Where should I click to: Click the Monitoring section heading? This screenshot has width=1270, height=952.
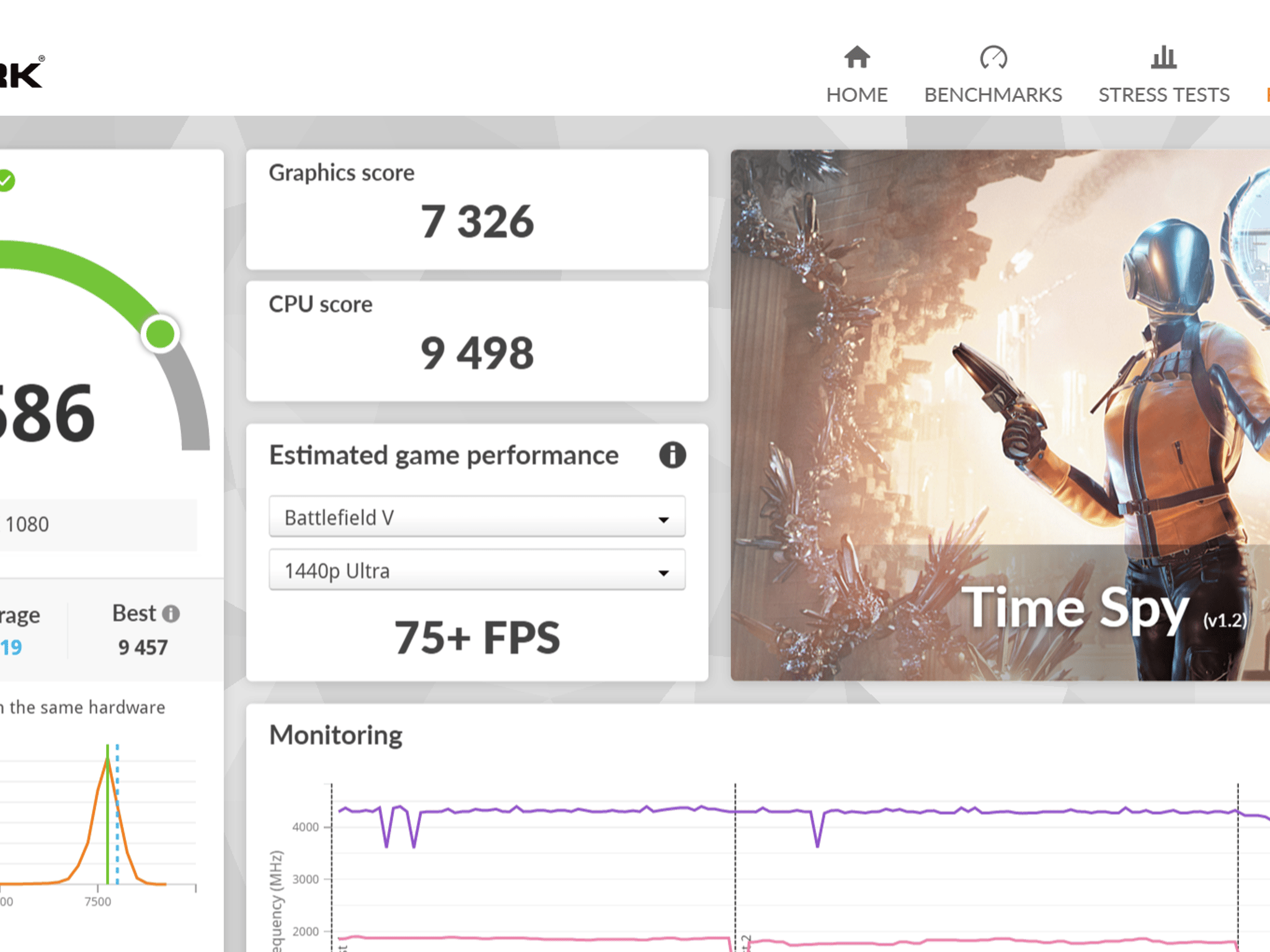335,735
